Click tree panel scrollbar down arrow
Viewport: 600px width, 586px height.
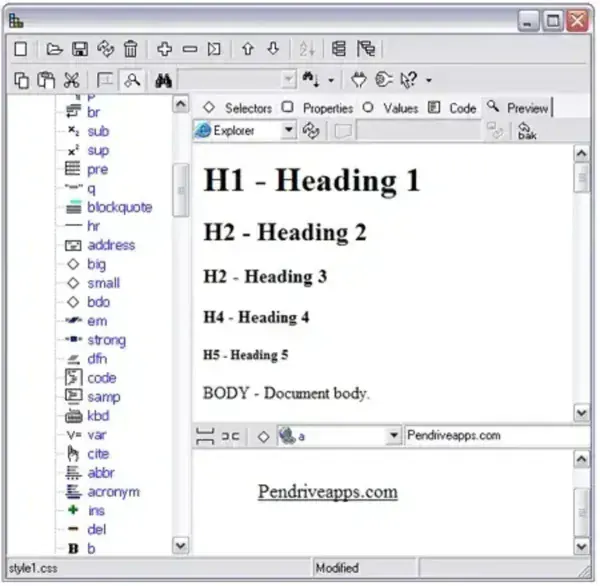(181, 545)
